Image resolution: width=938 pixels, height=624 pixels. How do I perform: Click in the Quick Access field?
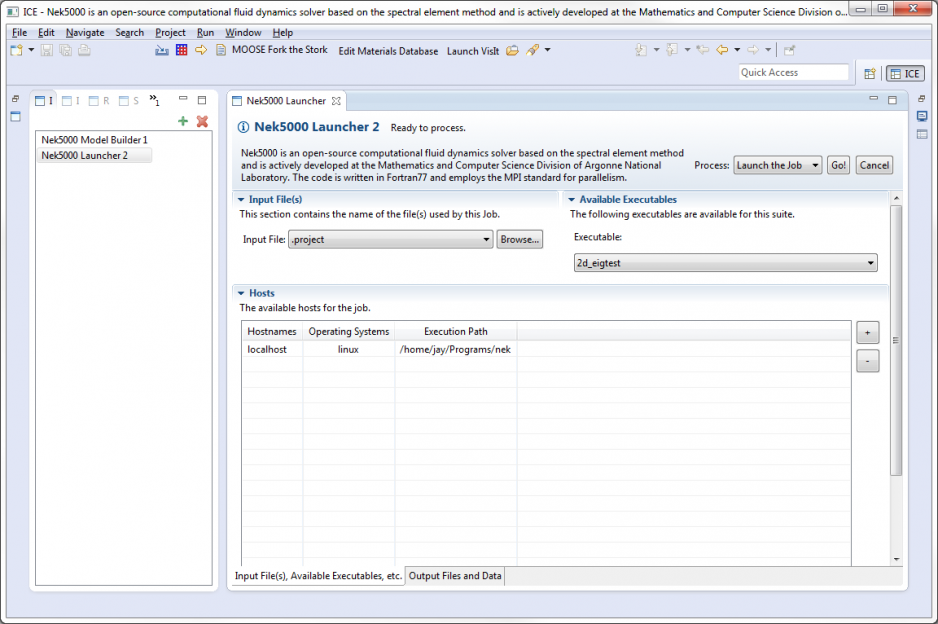[793, 72]
